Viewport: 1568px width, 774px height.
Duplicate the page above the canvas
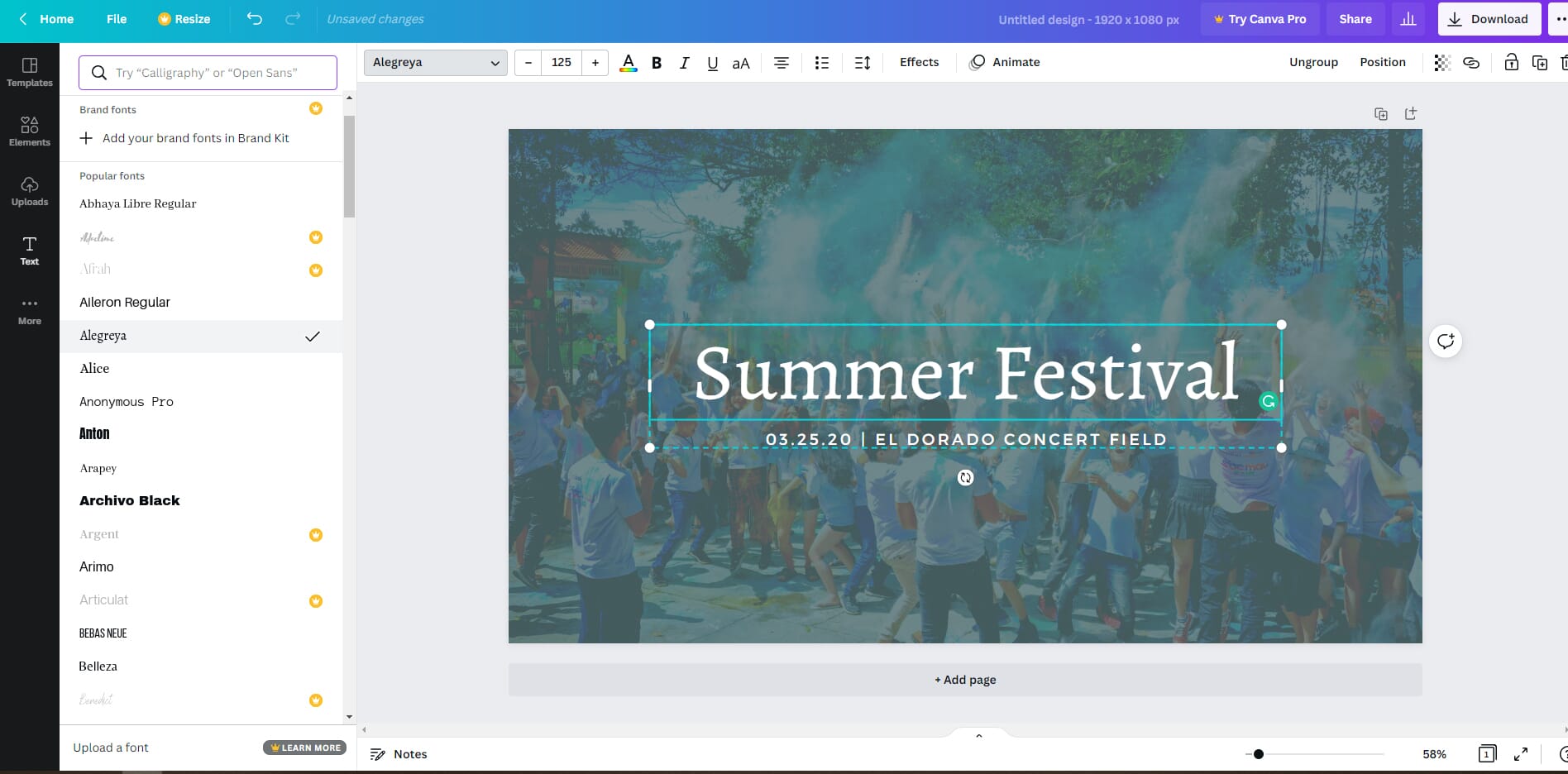click(x=1381, y=114)
